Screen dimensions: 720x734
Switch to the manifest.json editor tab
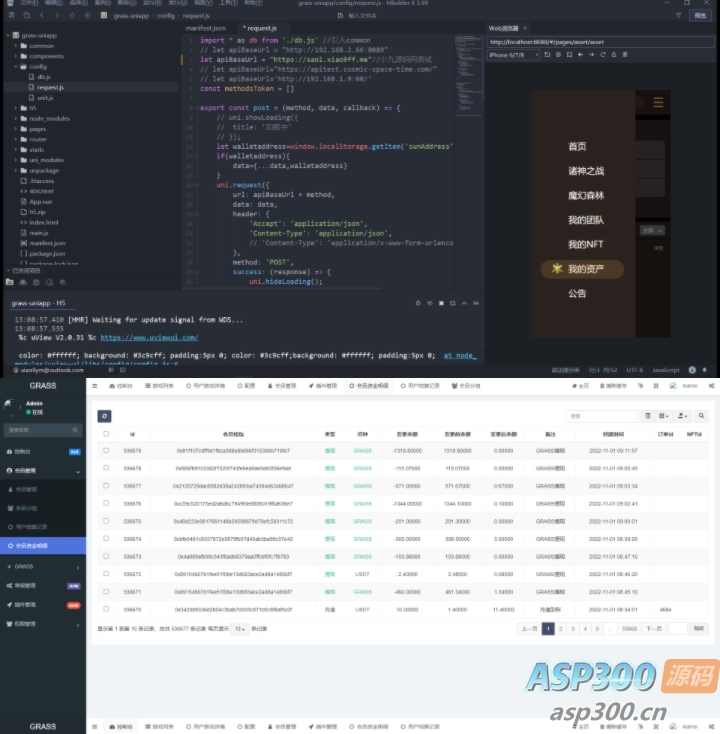click(x=206, y=29)
